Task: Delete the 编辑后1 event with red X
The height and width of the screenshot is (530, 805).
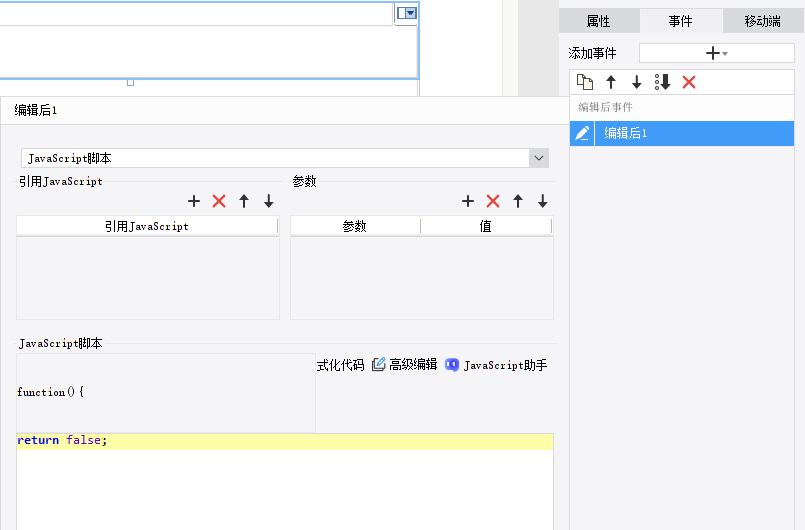Action: tap(689, 82)
